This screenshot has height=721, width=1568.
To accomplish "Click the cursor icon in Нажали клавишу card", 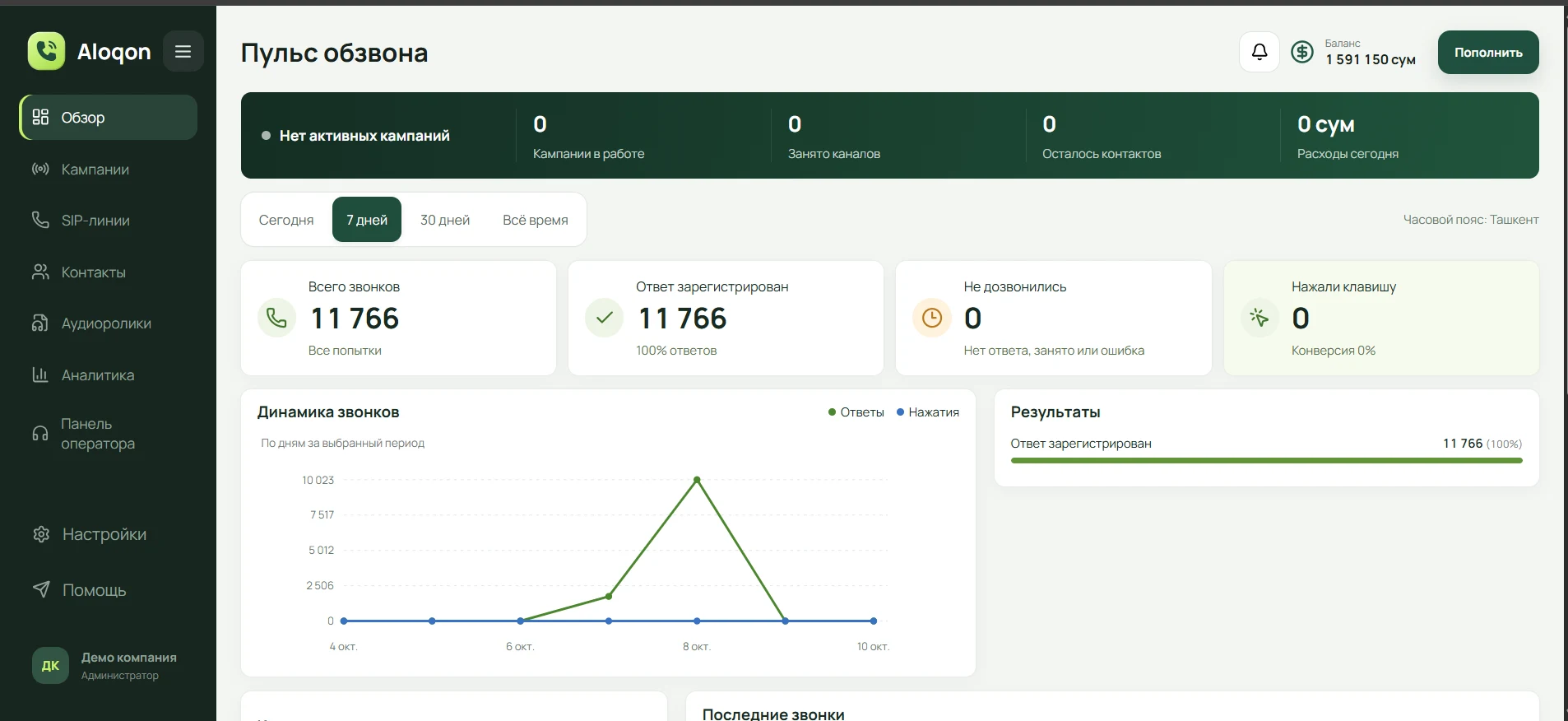I will pos(1259,318).
